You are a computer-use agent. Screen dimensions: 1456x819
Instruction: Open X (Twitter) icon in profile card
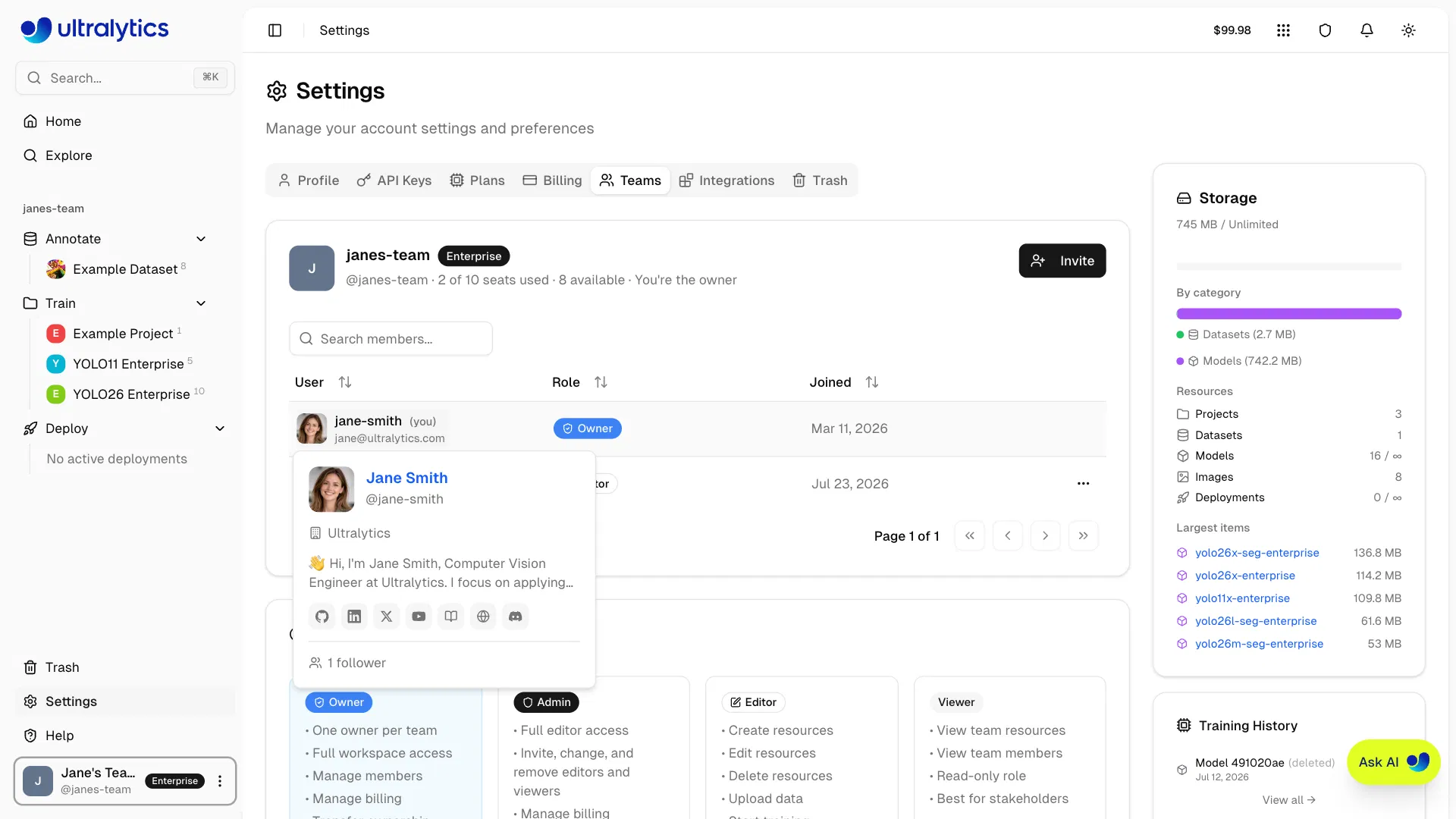pyautogui.click(x=387, y=617)
